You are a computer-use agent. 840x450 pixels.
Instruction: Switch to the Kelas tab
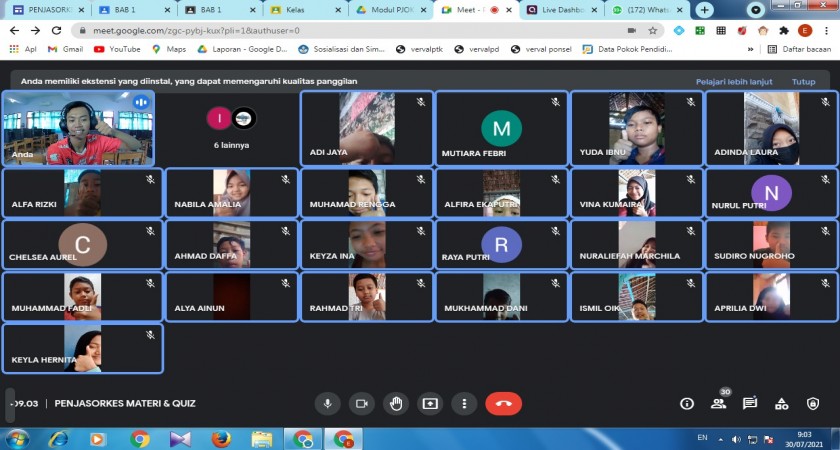point(305,10)
